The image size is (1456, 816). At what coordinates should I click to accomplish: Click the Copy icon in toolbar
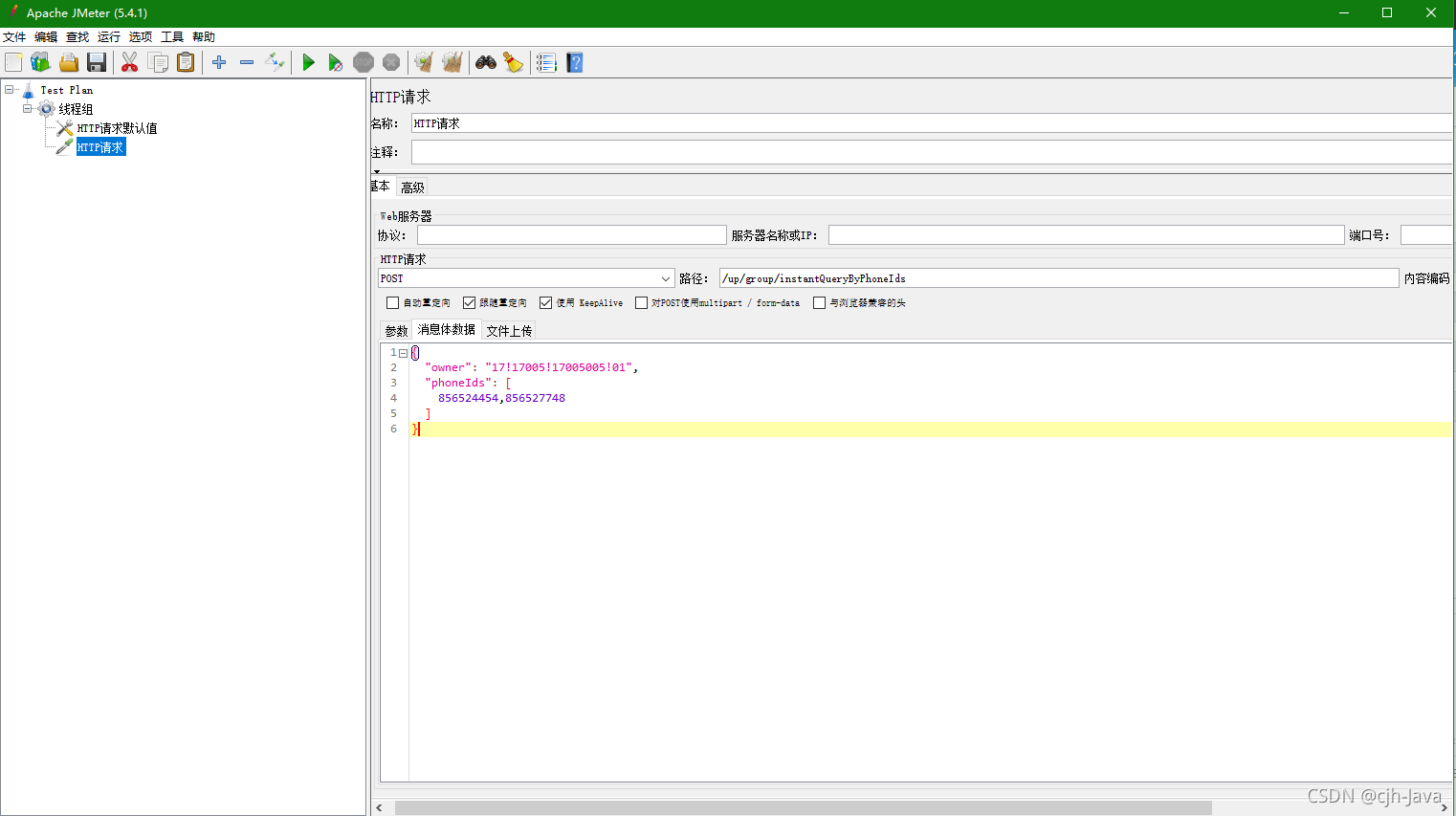[x=158, y=62]
